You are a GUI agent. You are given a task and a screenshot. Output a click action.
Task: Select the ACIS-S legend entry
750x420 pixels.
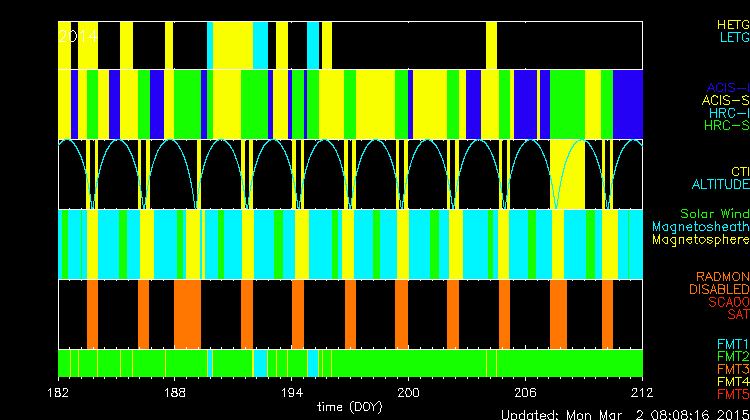pos(725,100)
